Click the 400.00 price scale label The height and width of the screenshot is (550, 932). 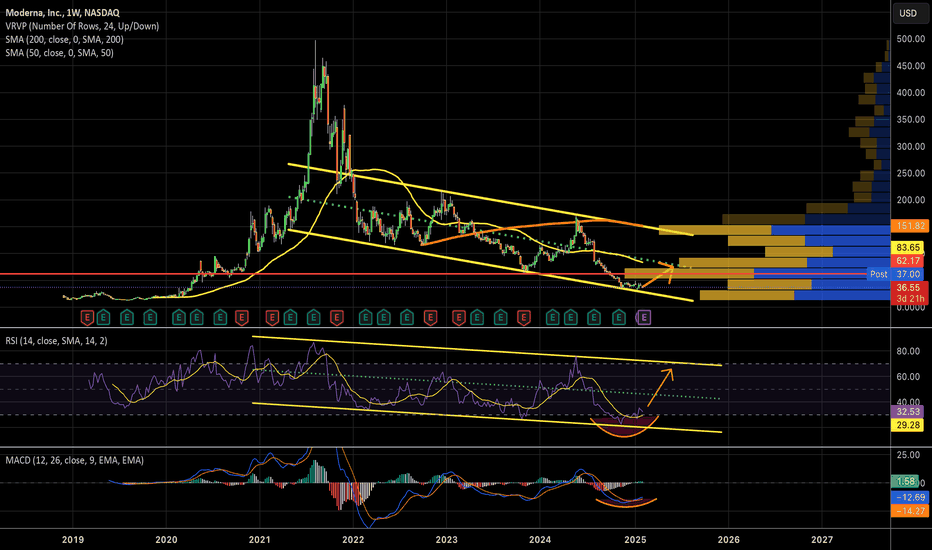pyautogui.click(x=911, y=93)
